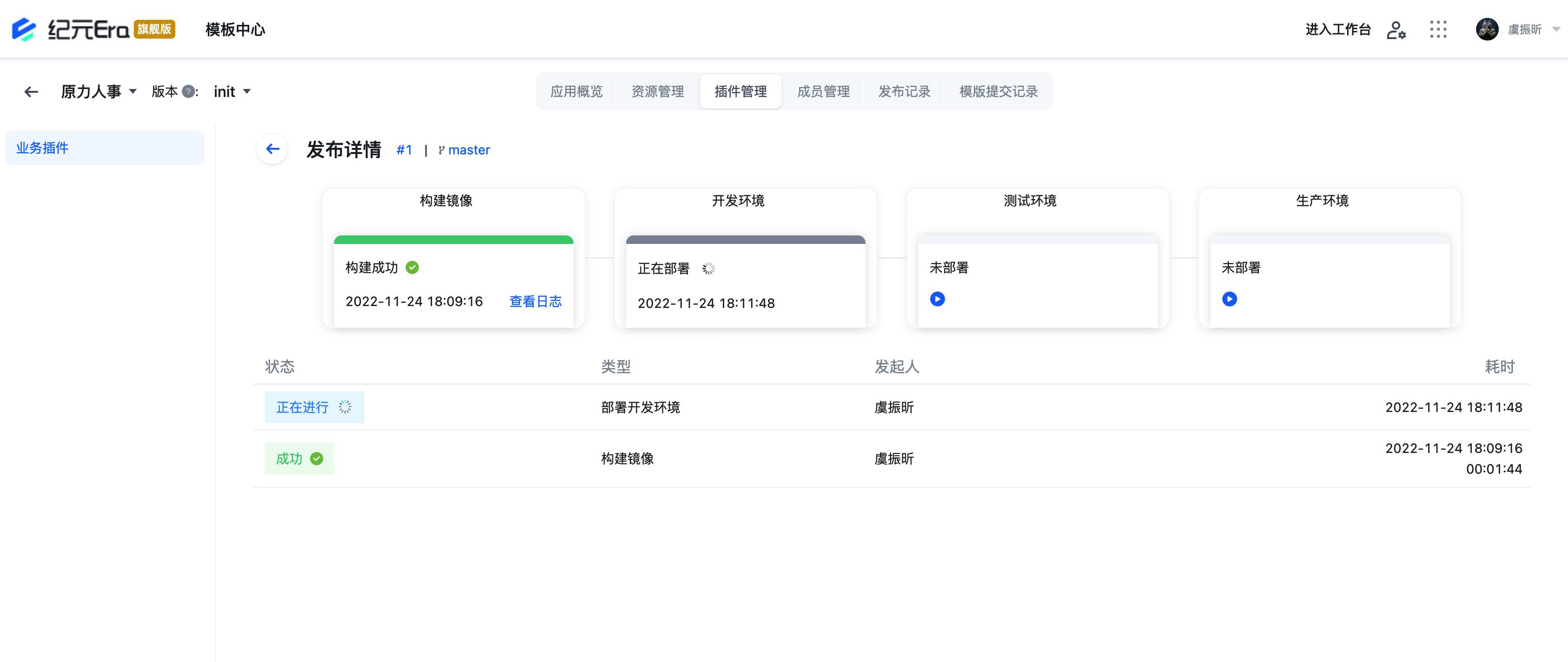Screen dimensions: 1568x662
Task: Click the 状态 column header
Action: pos(280,366)
